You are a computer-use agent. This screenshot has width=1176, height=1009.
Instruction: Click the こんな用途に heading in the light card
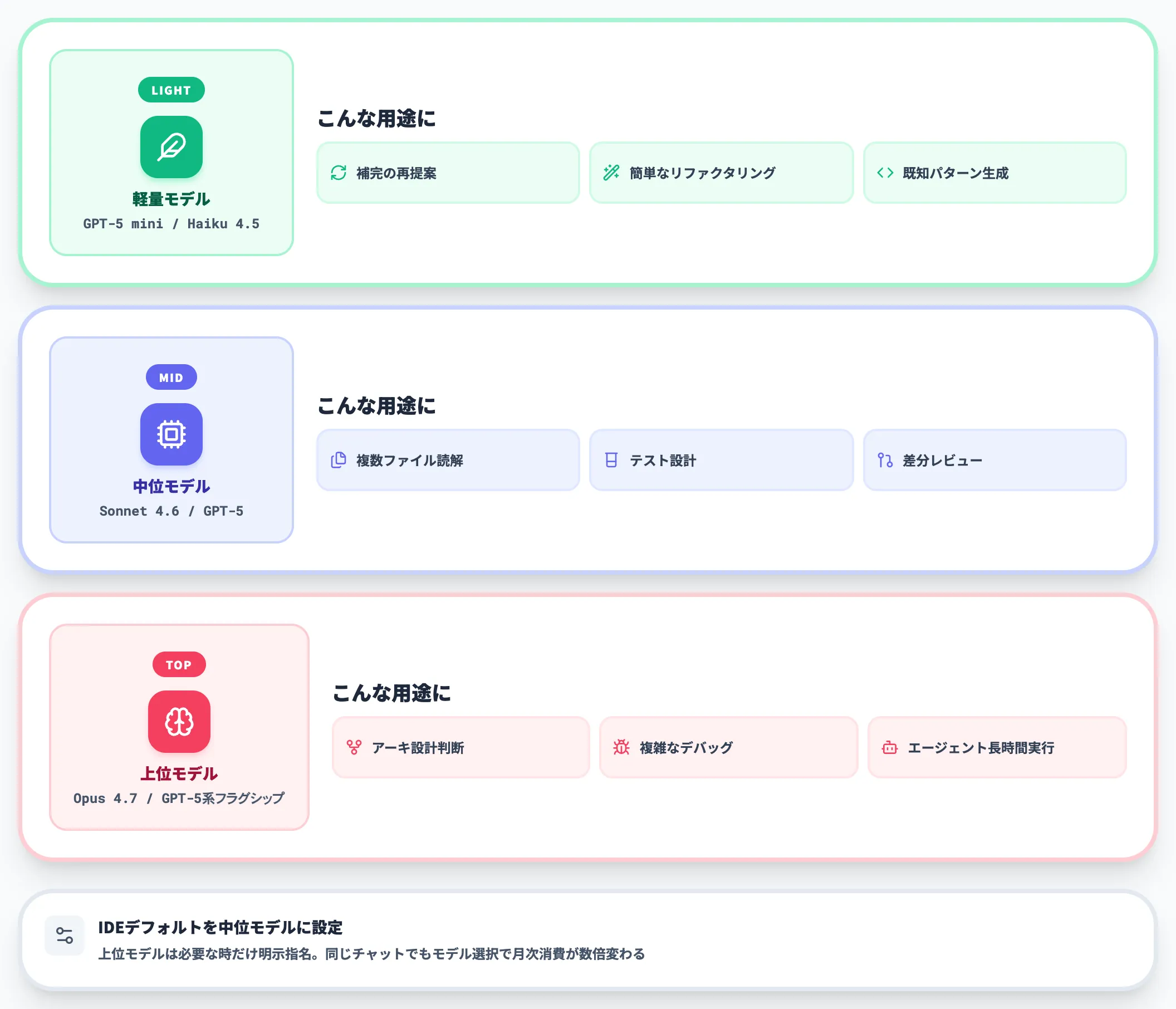376,118
